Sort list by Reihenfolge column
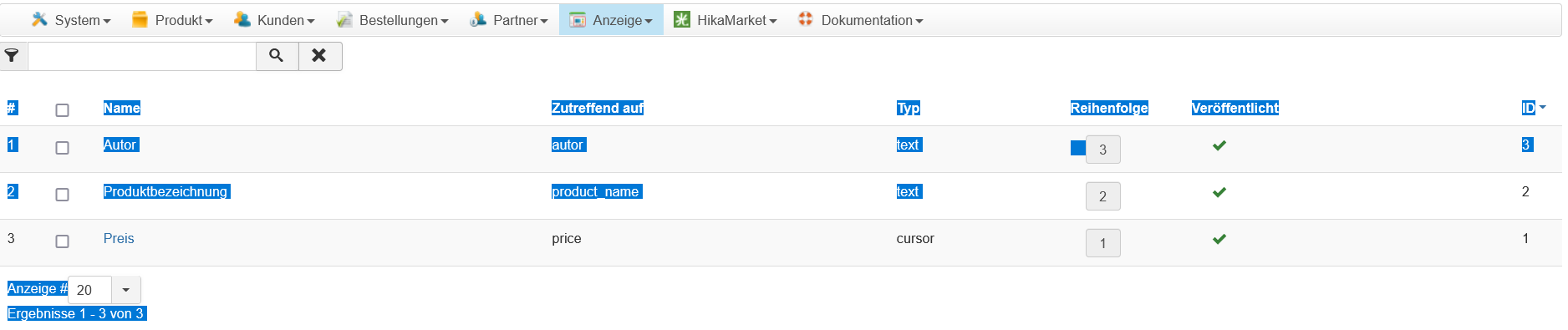This screenshot has width=1568, height=330. [1109, 108]
